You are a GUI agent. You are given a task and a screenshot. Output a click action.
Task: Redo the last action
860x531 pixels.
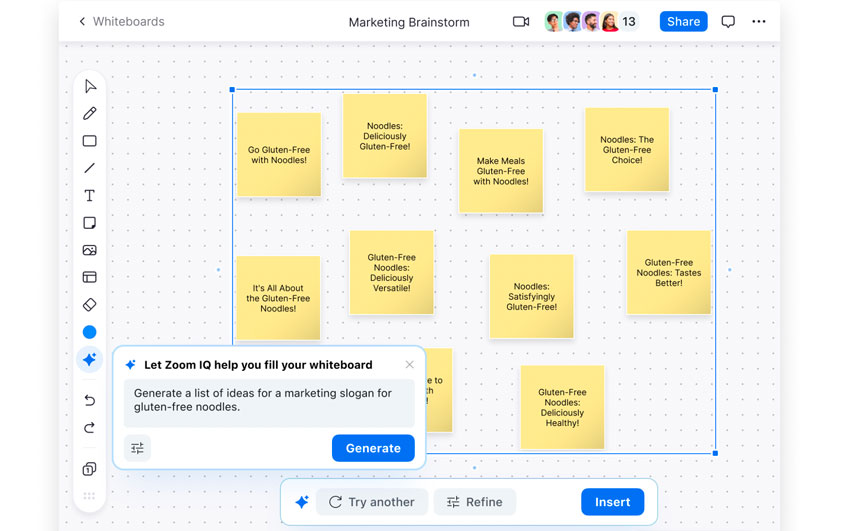point(90,428)
